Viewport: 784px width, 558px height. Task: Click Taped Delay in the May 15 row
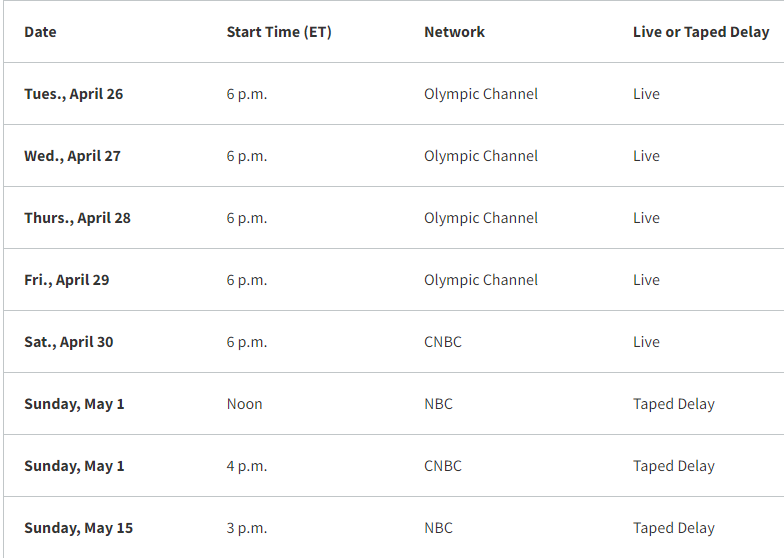click(674, 528)
